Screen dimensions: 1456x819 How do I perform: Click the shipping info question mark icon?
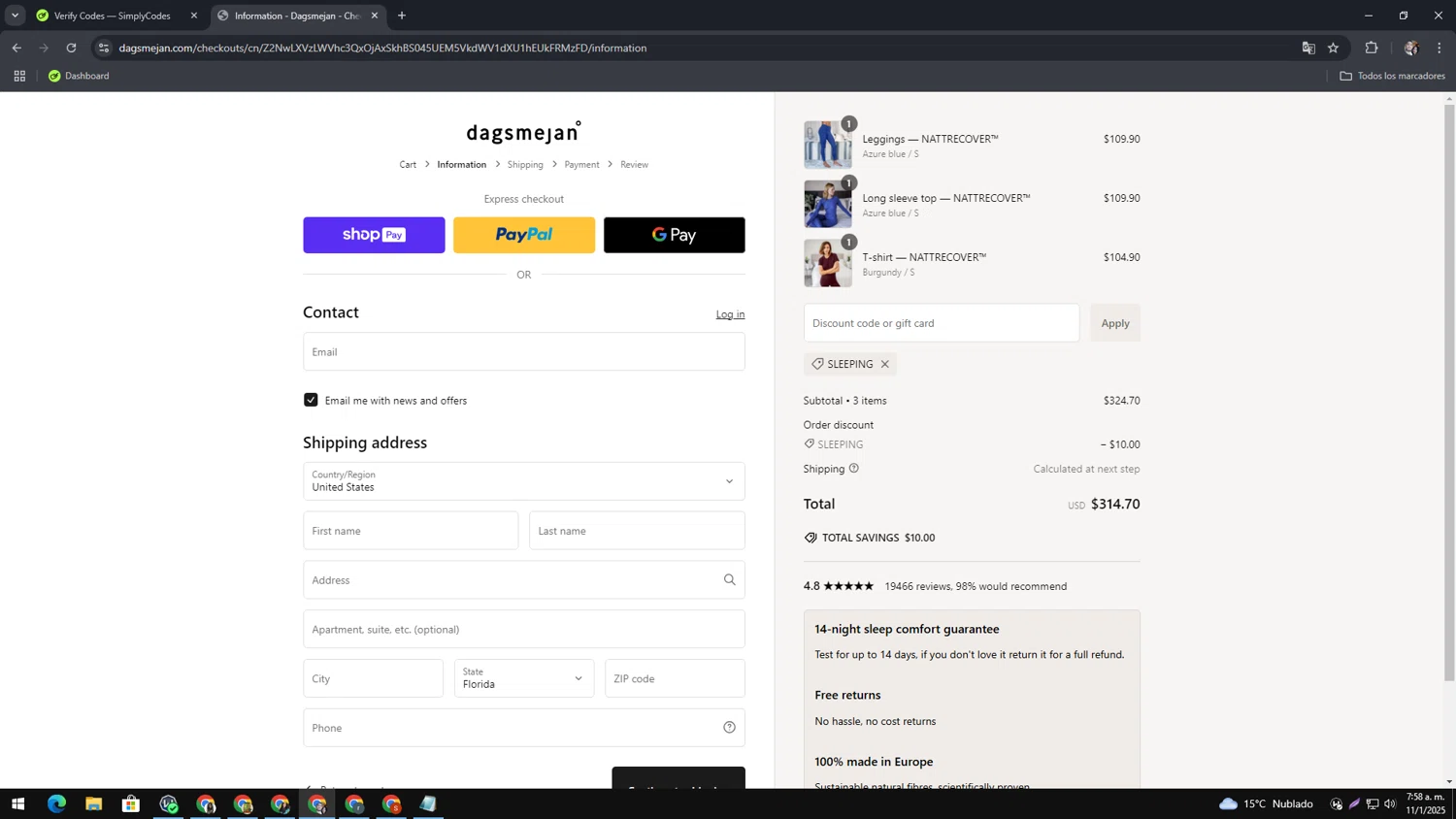[x=854, y=469]
